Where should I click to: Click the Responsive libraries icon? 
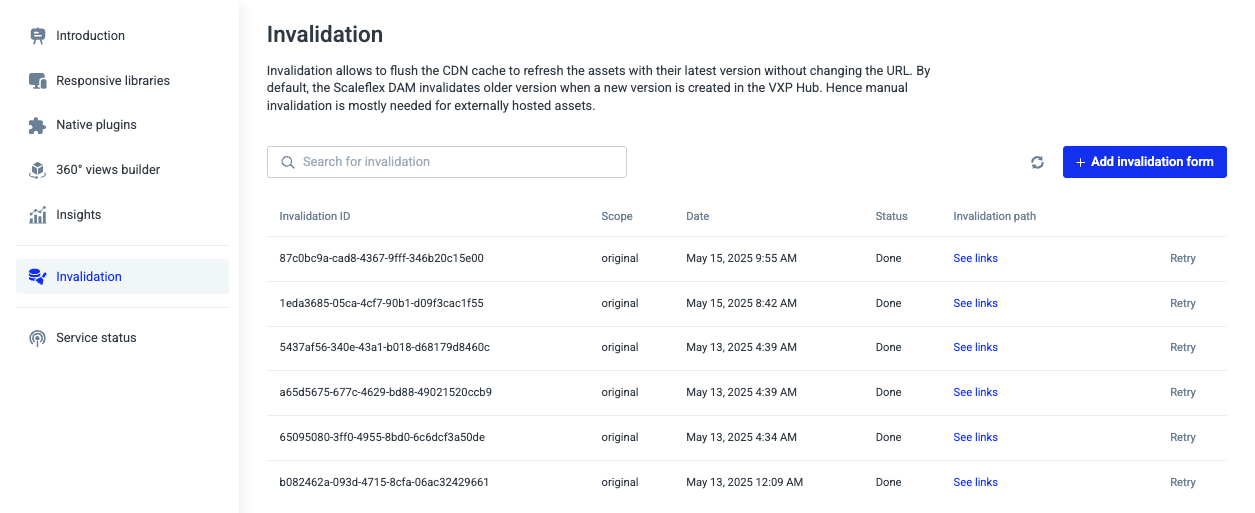[x=38, y=81]
